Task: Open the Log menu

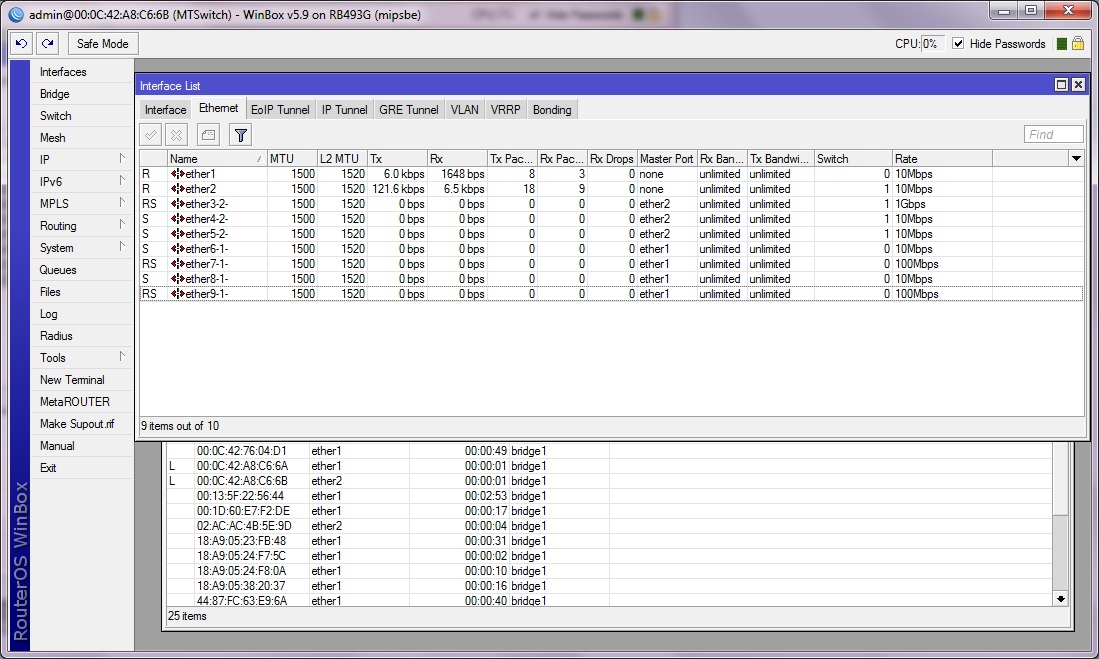Action: tap(81, 313)
